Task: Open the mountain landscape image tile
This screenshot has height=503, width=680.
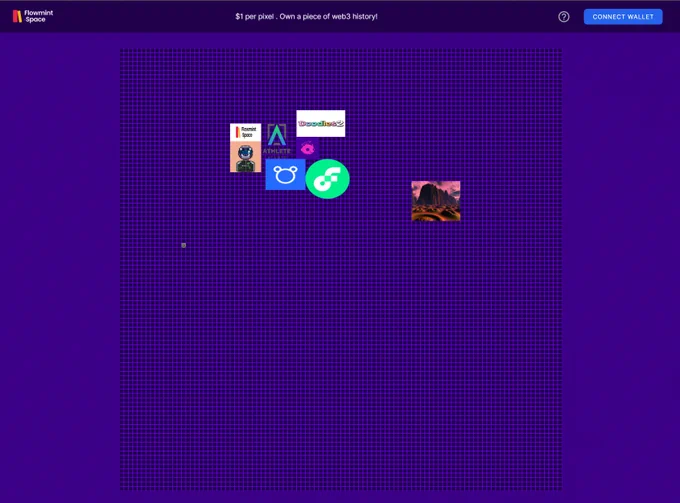Action: [x=436, y=201]
